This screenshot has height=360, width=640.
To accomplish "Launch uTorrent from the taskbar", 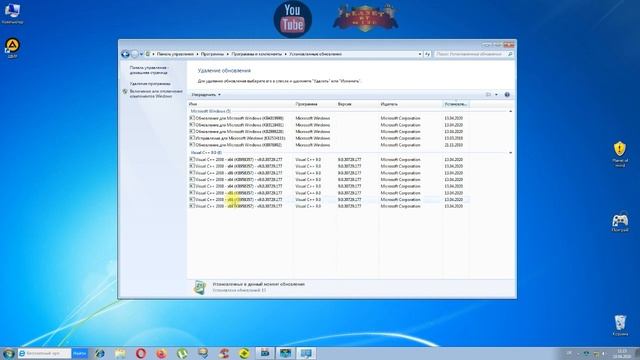I will pos(182,353).
